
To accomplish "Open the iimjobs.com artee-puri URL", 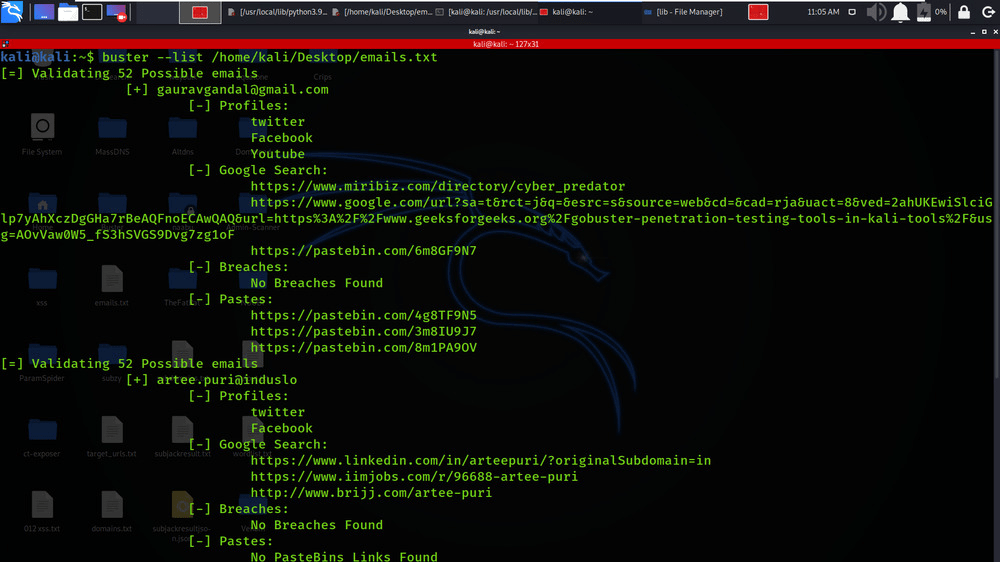I will click(414, 477).
